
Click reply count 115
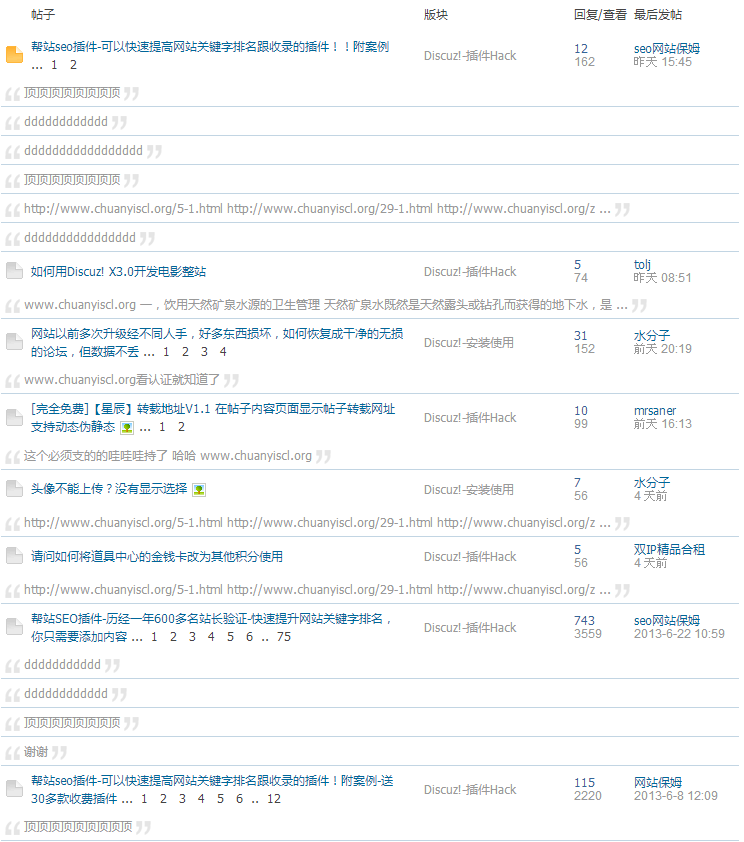(x=584, y=783)
